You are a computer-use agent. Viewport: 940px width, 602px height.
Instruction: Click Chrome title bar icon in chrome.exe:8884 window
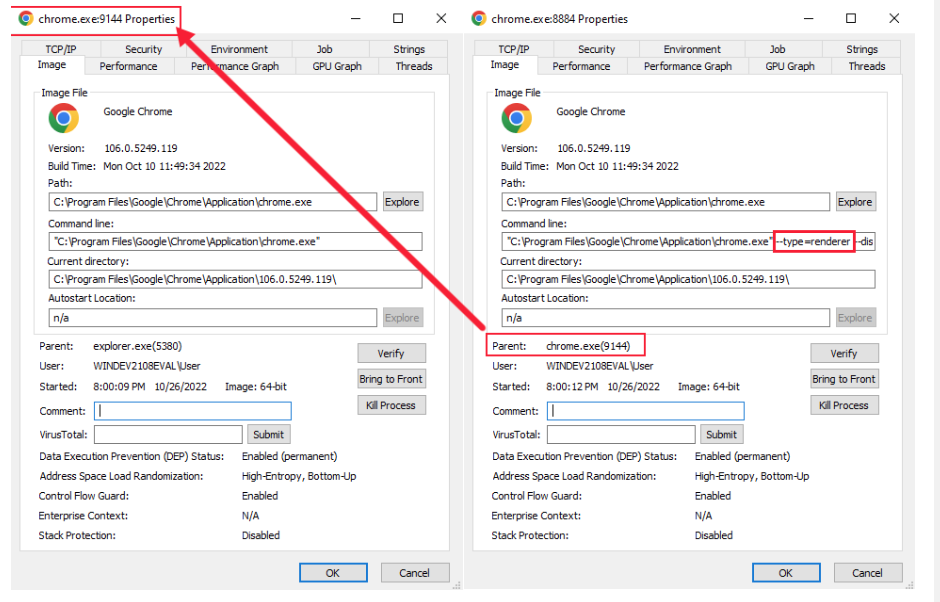[x=478, y=19]
